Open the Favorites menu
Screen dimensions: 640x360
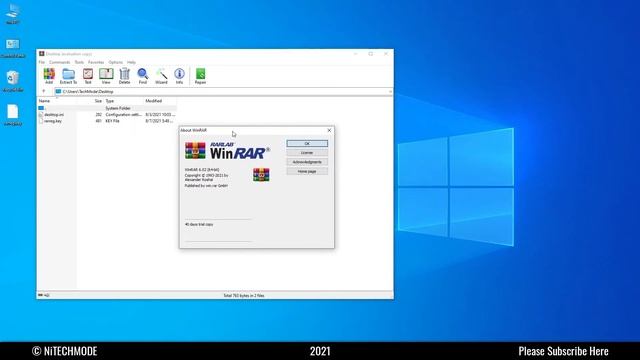pos(96,62)
